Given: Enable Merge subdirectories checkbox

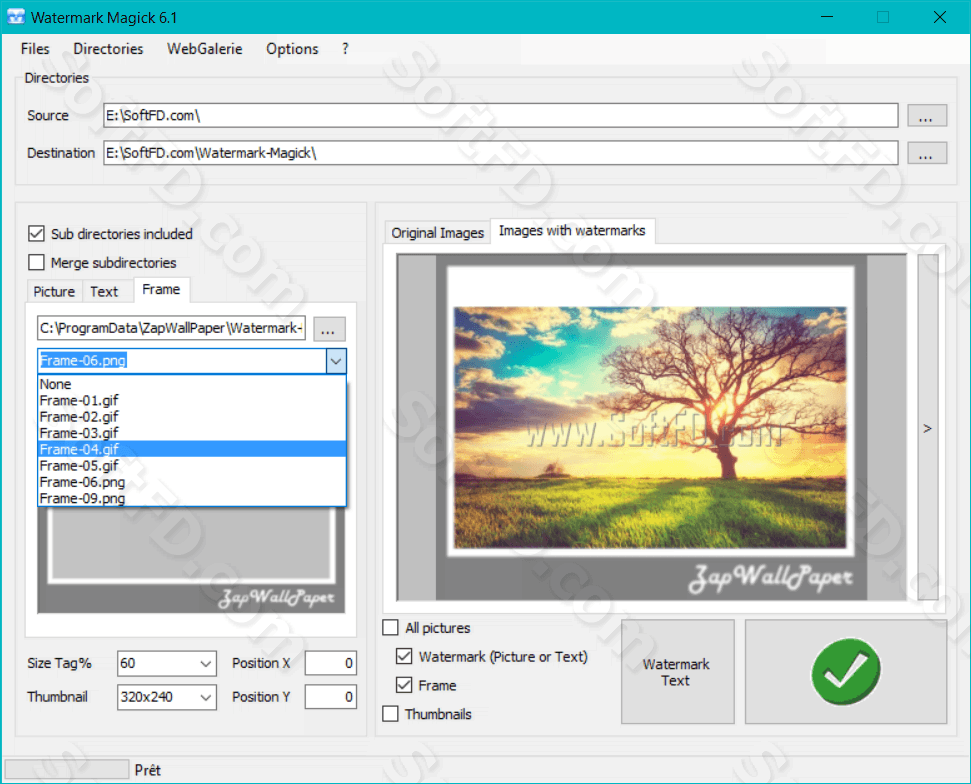Looking at the screenshot, I should (x=37, y=263).
